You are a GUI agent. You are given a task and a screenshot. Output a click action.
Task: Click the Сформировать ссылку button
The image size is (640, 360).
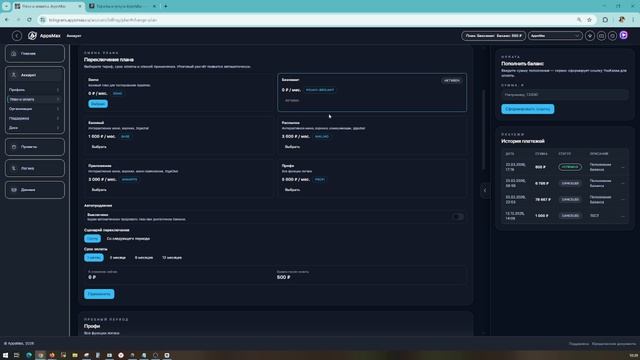click(528, 109)
